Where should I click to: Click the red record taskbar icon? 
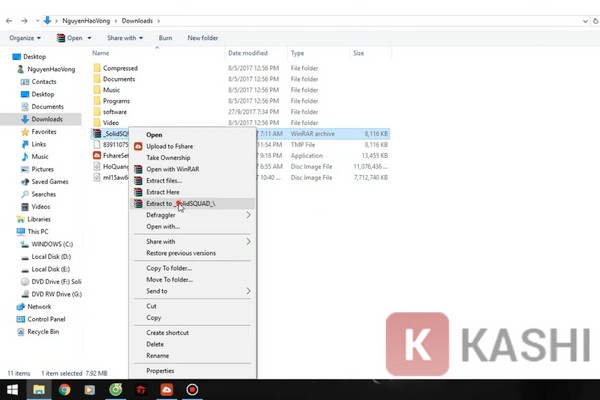click(192, 390)
